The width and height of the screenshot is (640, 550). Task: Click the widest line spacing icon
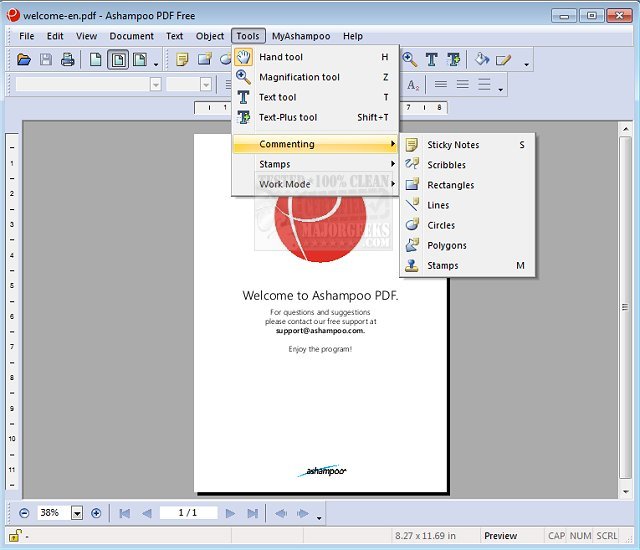[484, 84]
